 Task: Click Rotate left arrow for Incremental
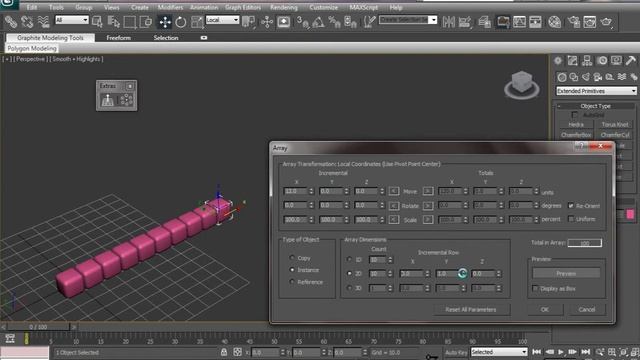[x=393, y=205]
